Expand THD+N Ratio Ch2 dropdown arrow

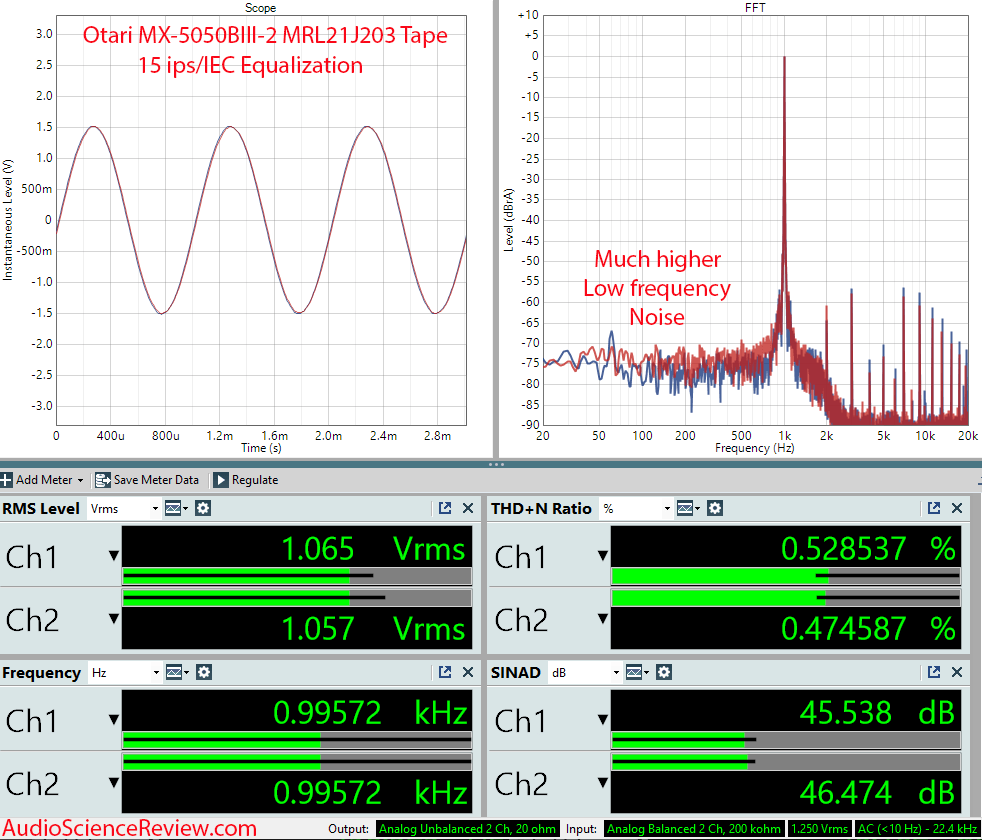602,618
